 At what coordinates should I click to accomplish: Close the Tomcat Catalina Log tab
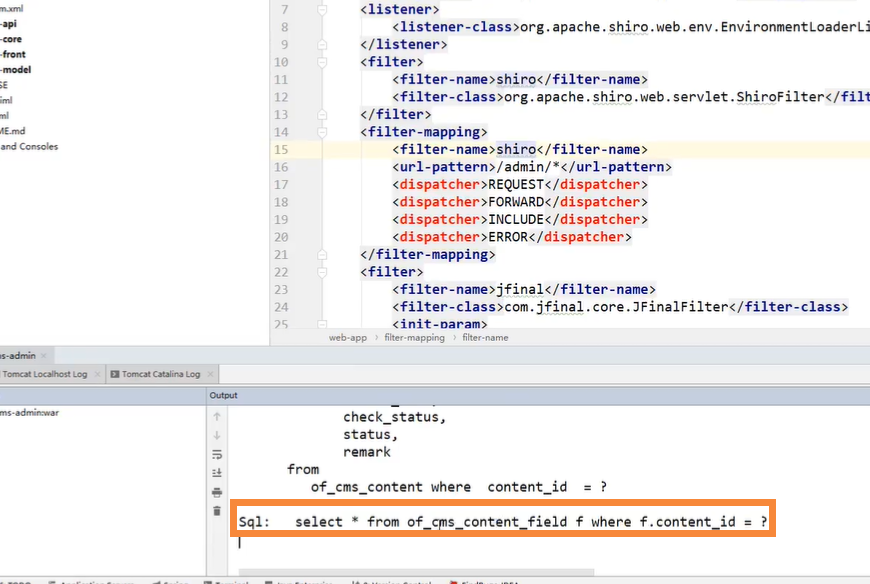[x=210, y=374]
